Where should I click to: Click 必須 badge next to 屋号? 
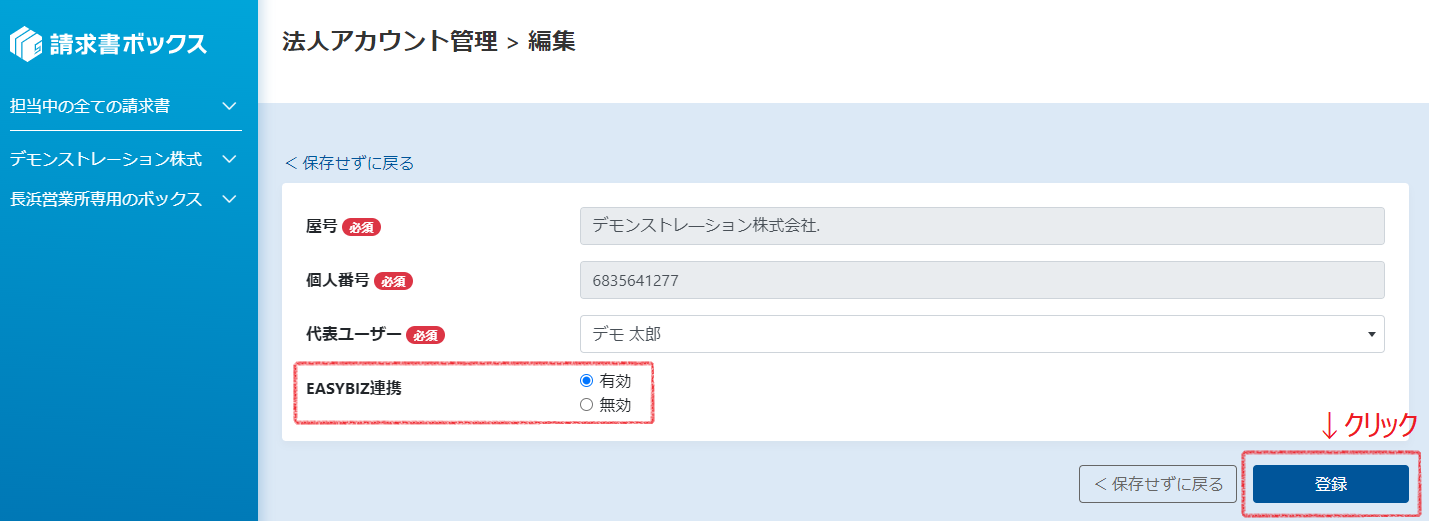point(362,227)
